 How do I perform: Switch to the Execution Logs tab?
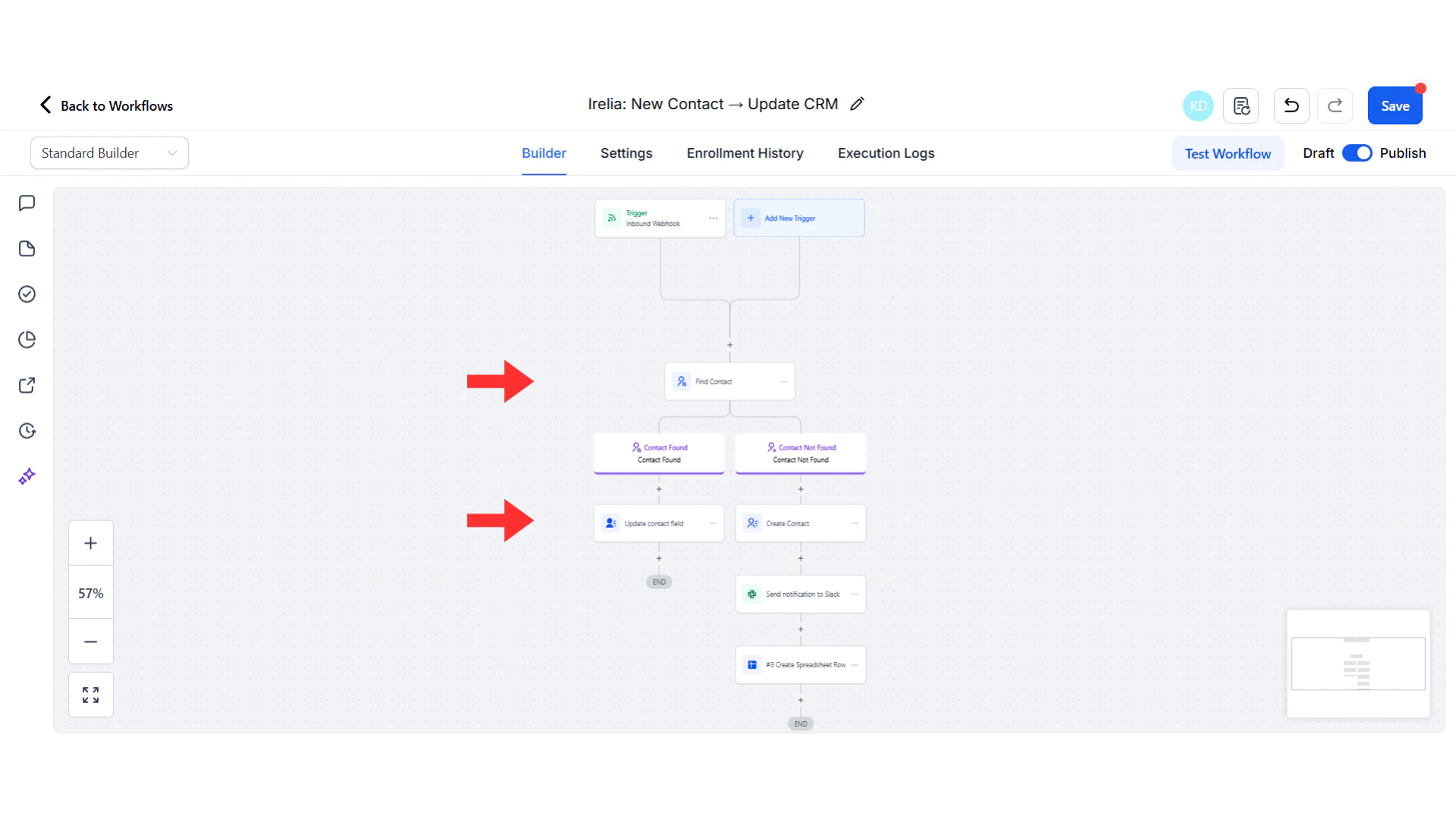[886, 152]
